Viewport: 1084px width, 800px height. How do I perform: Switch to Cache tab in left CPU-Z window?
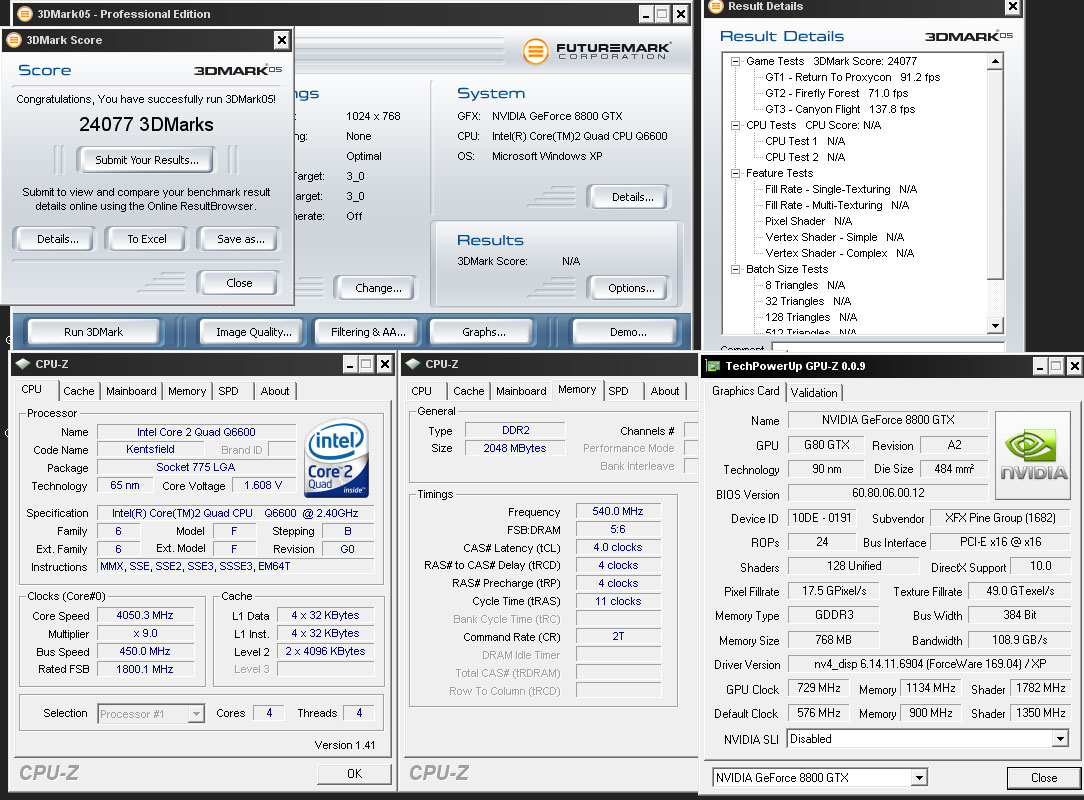(x=79, y=391)
